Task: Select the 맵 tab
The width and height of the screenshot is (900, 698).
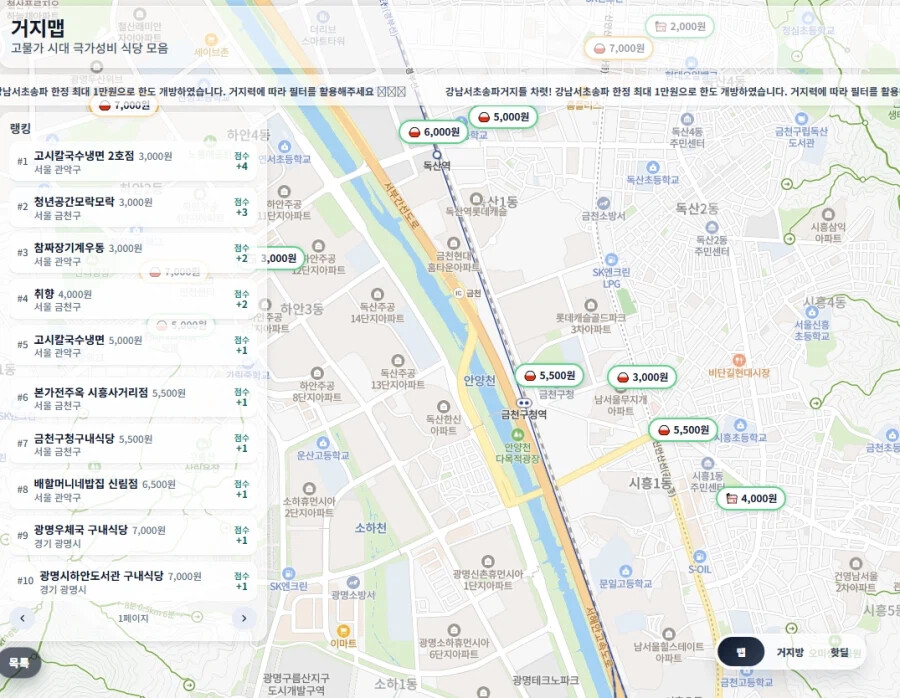Action: click(x=741, y=652)
